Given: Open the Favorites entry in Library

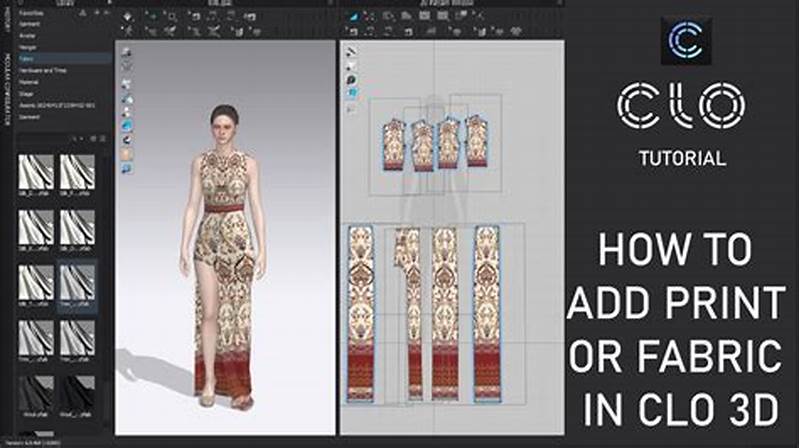Looking at the screenshot, I should tap(31, 13).
